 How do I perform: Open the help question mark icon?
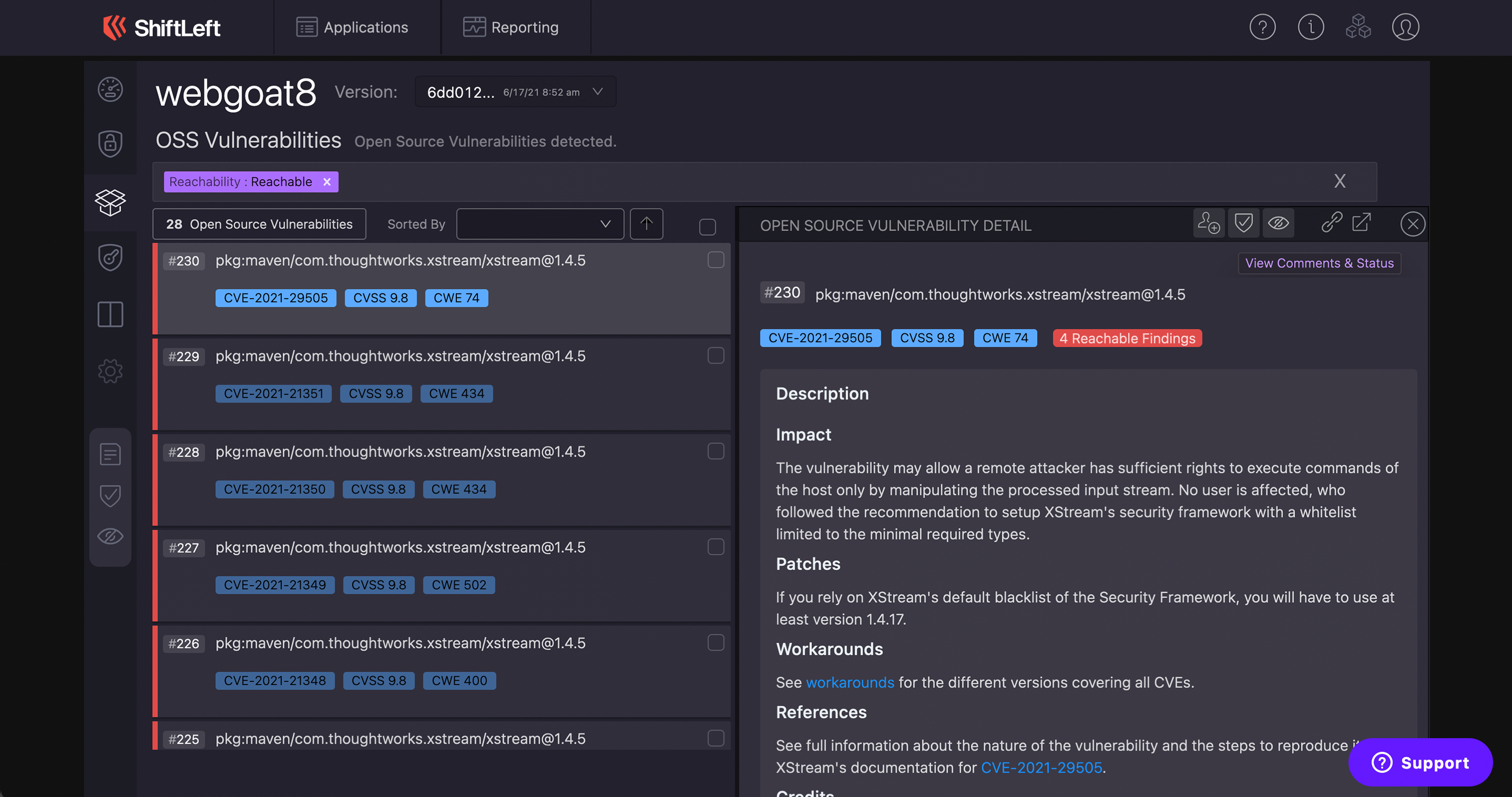click(x=1262, y=27)
